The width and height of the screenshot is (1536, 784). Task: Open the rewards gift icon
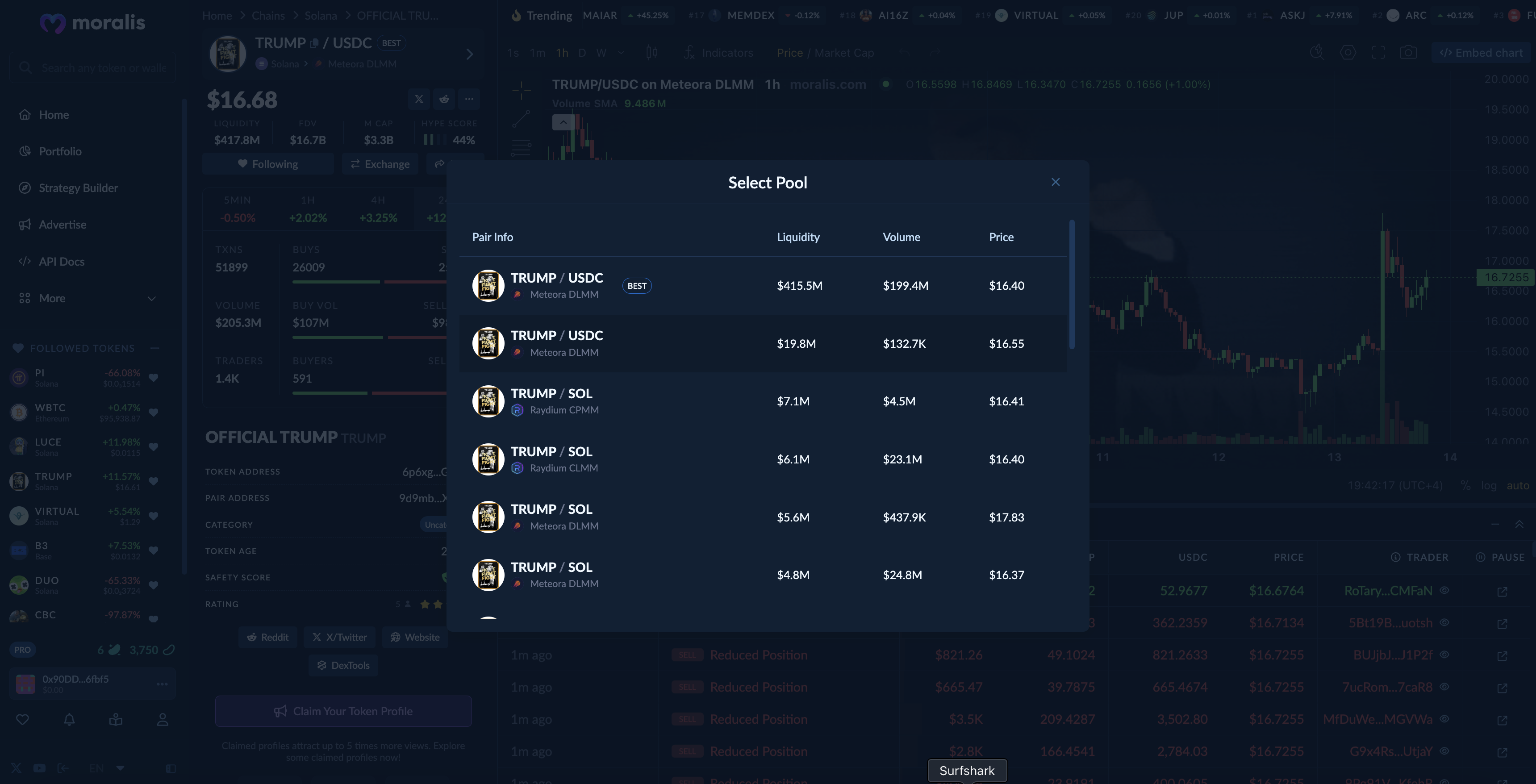coord(116,720)
